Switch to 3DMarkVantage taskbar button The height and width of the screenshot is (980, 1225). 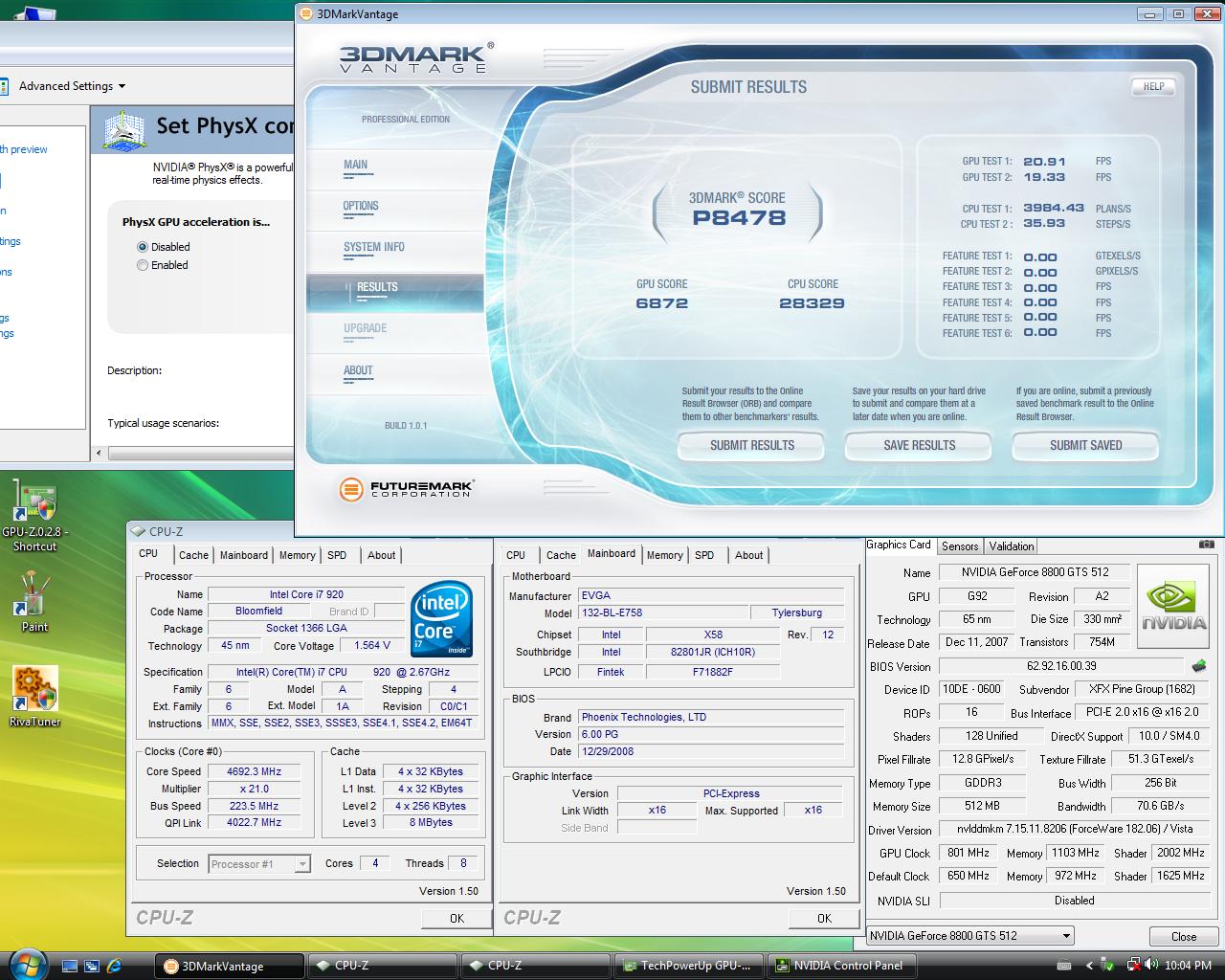229,966
